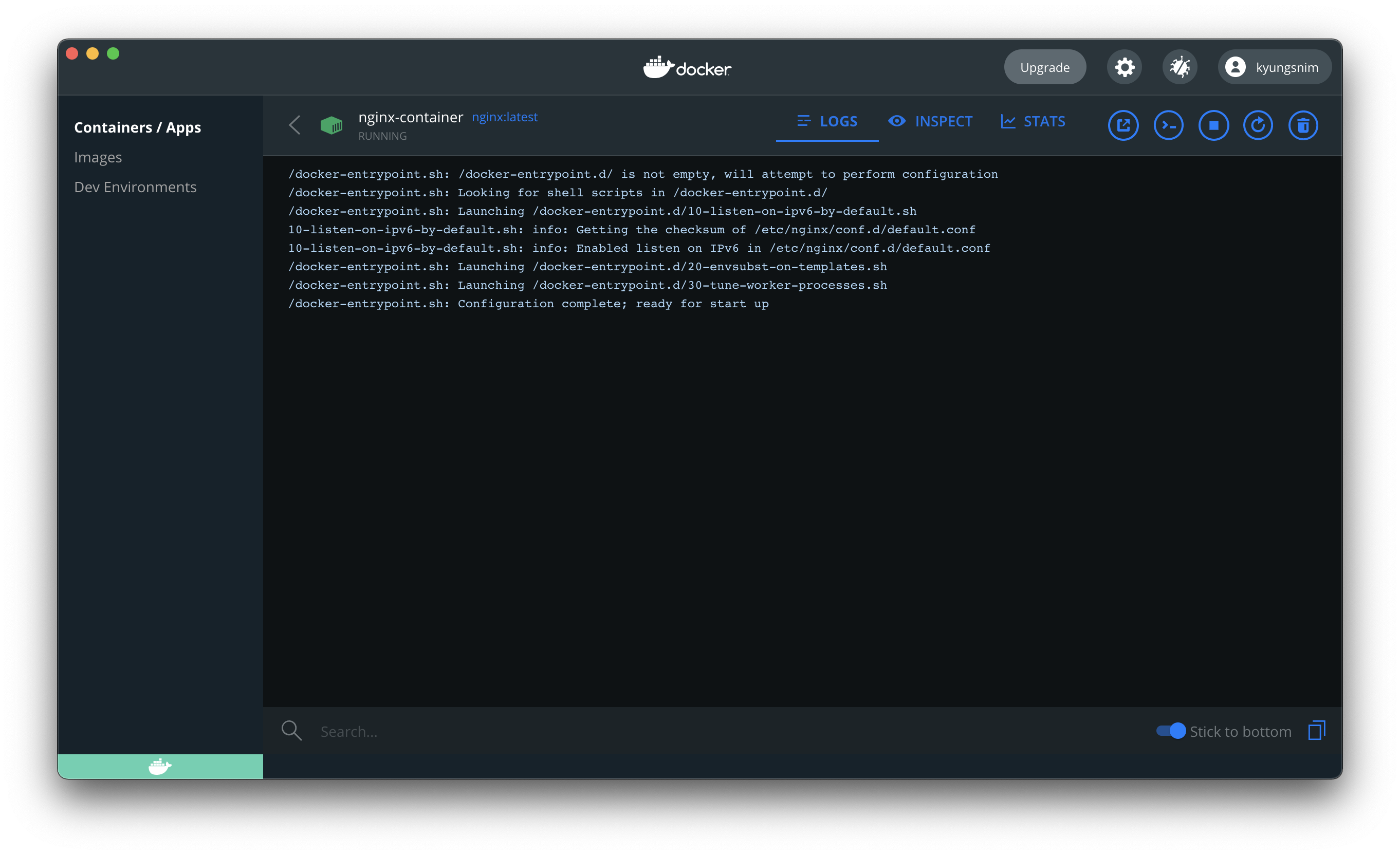Select the LOGS tab
The image size is (1400, 855).
(827, 122)
